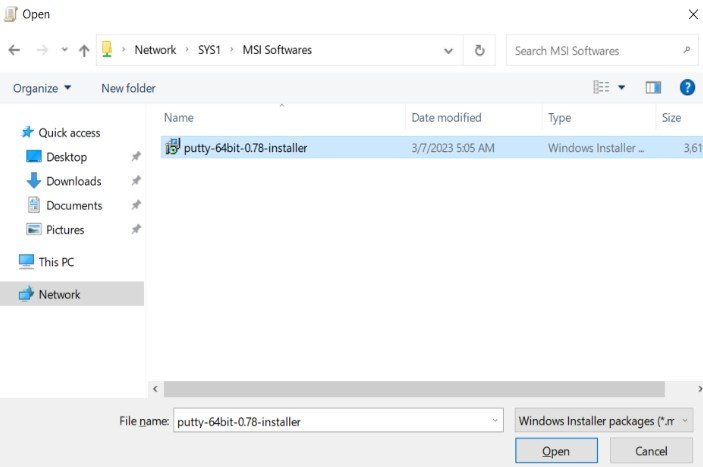Create a New folder
The image size is (703, 467).
coord(128,88)
